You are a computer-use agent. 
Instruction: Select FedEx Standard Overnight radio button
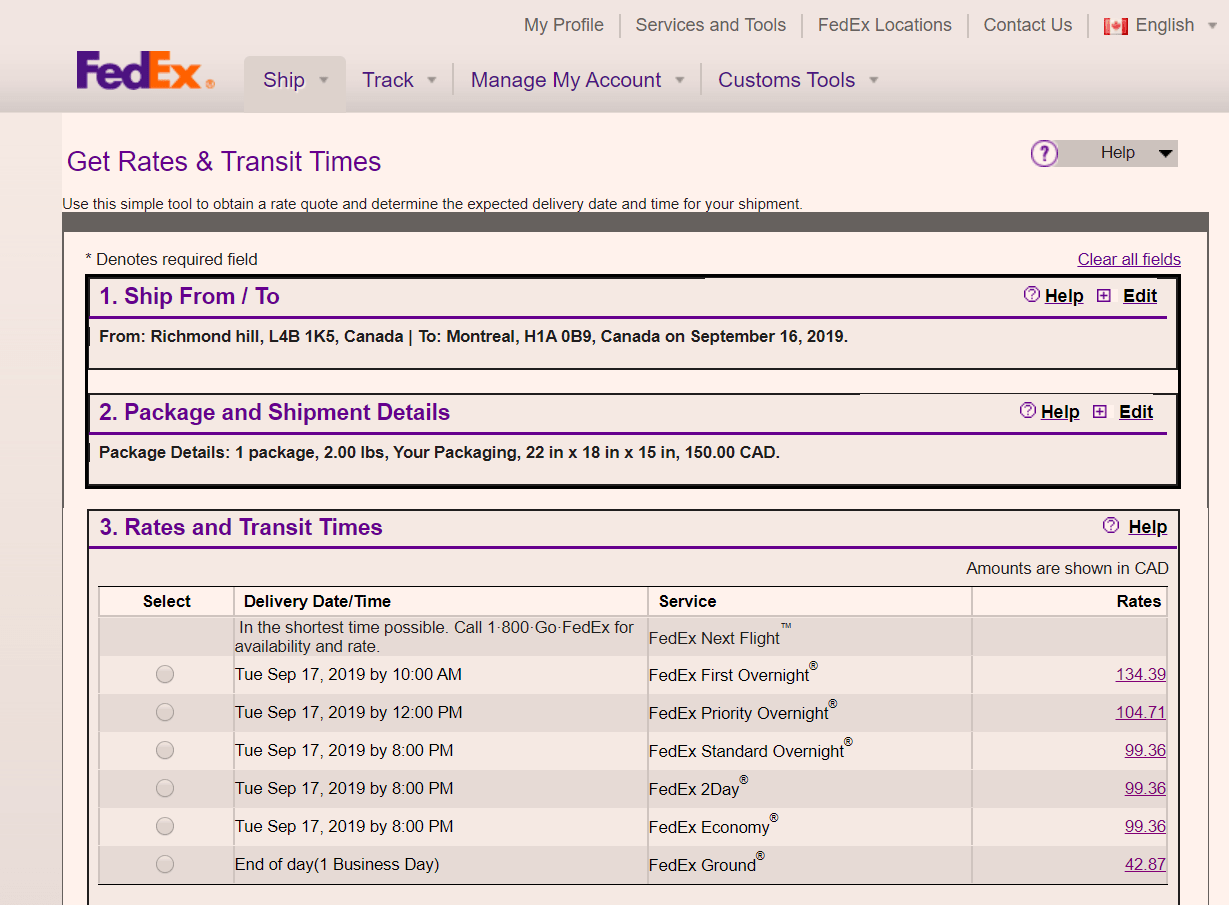[165, 750]
